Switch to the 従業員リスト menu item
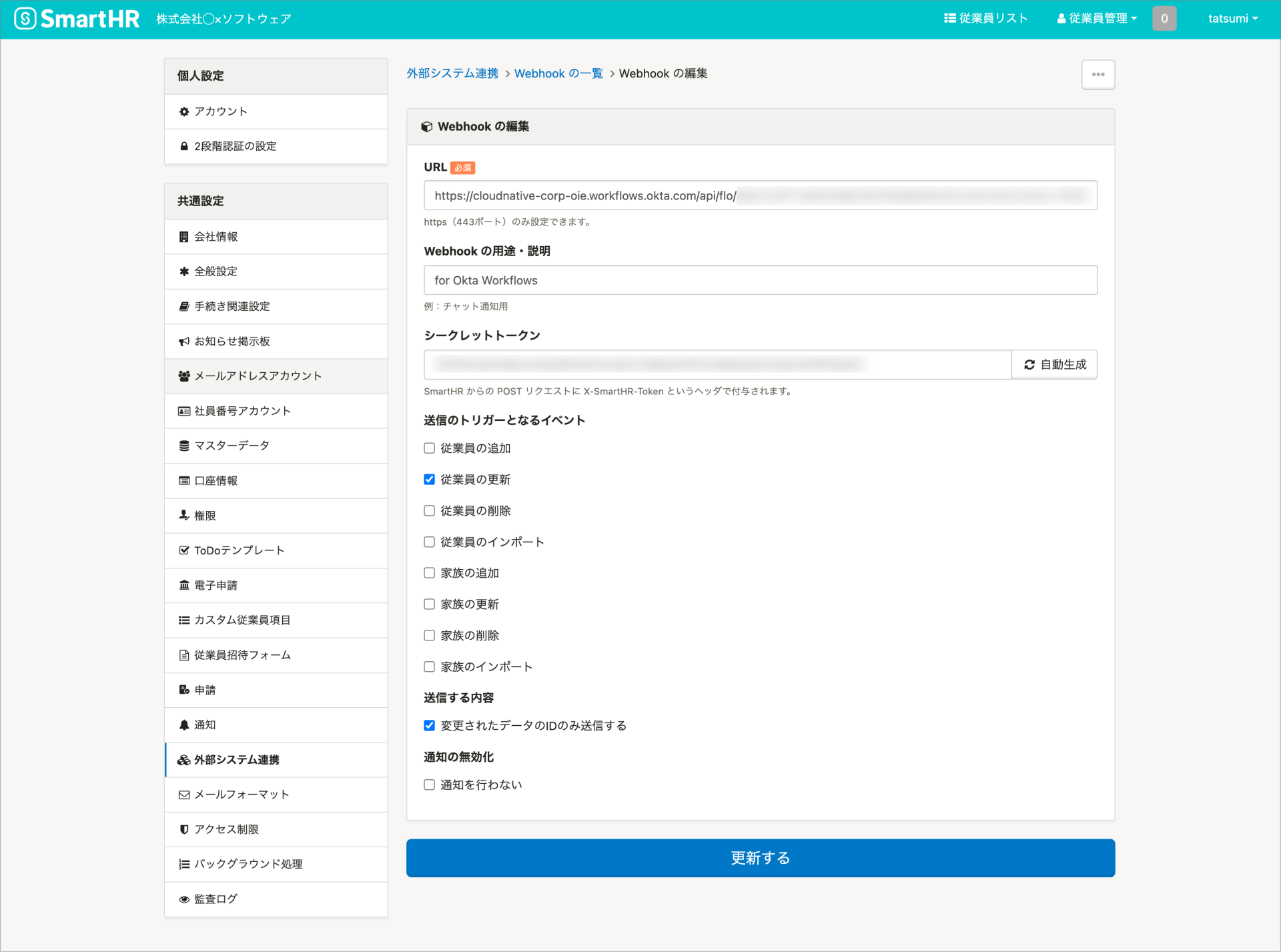The height and width of the screenshot is (952, 1281). [x=986, y=18]
